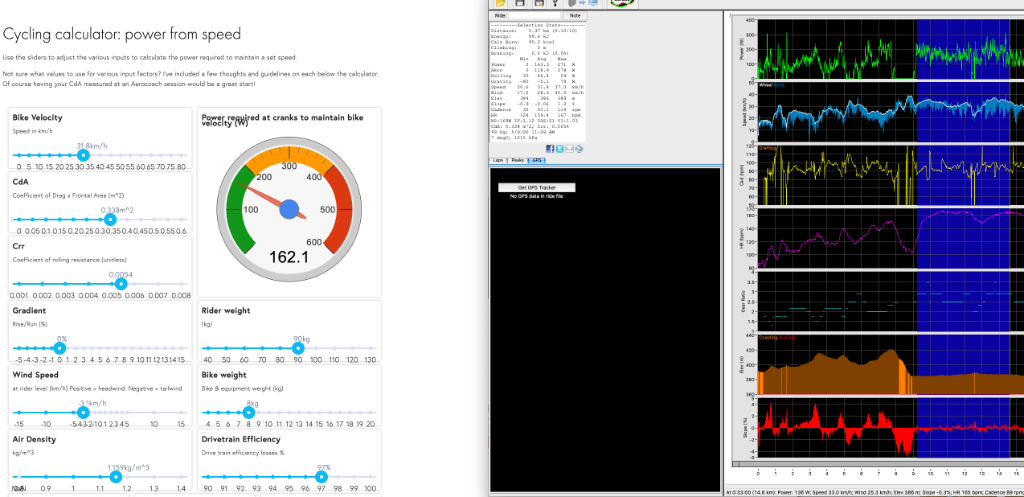Click the Drivetrain Efficiency slider handle at 97%

click(x=322, y=477)
